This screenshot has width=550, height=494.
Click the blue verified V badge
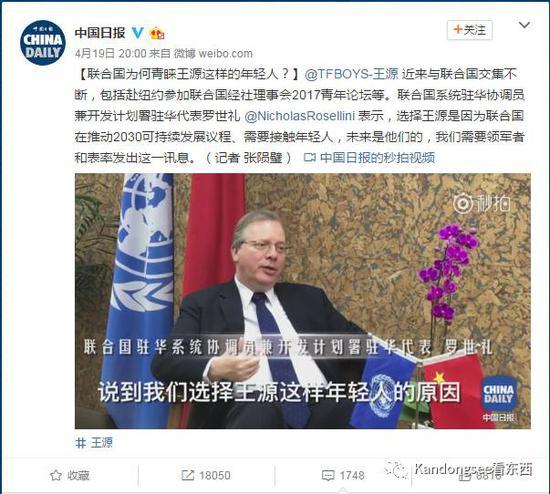click(x=138, y=33)
